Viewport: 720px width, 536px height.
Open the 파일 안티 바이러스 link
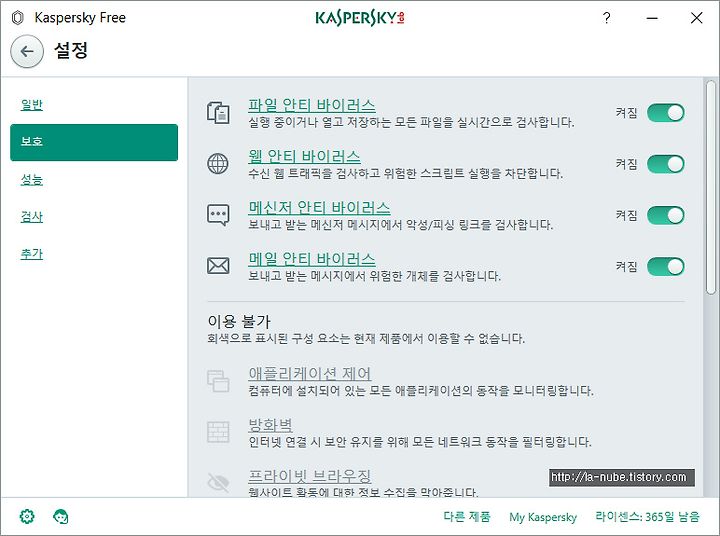[x=312, y=105]
